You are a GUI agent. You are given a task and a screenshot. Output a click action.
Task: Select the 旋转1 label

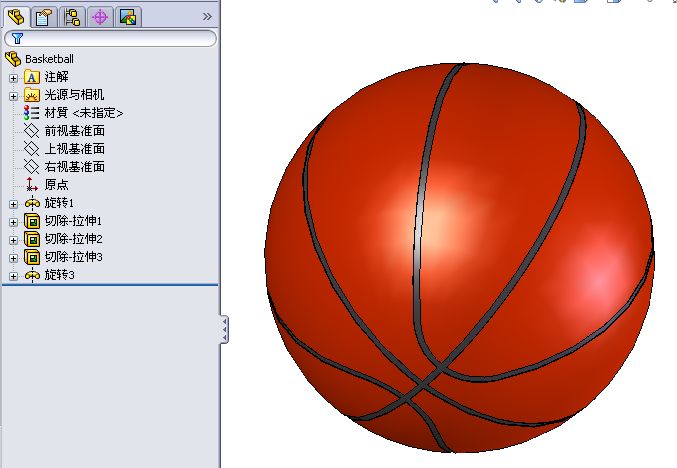pos(59,203)
